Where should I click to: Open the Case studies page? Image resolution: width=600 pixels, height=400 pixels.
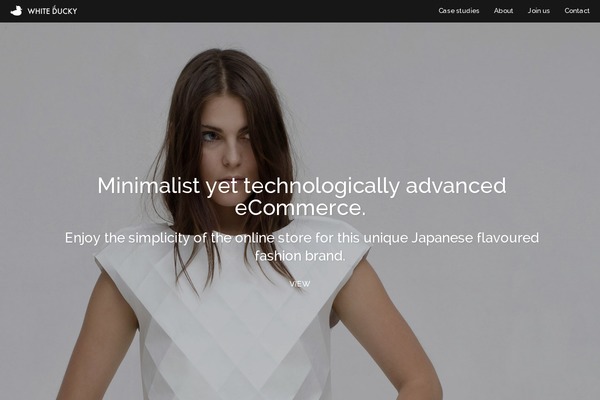459,11
